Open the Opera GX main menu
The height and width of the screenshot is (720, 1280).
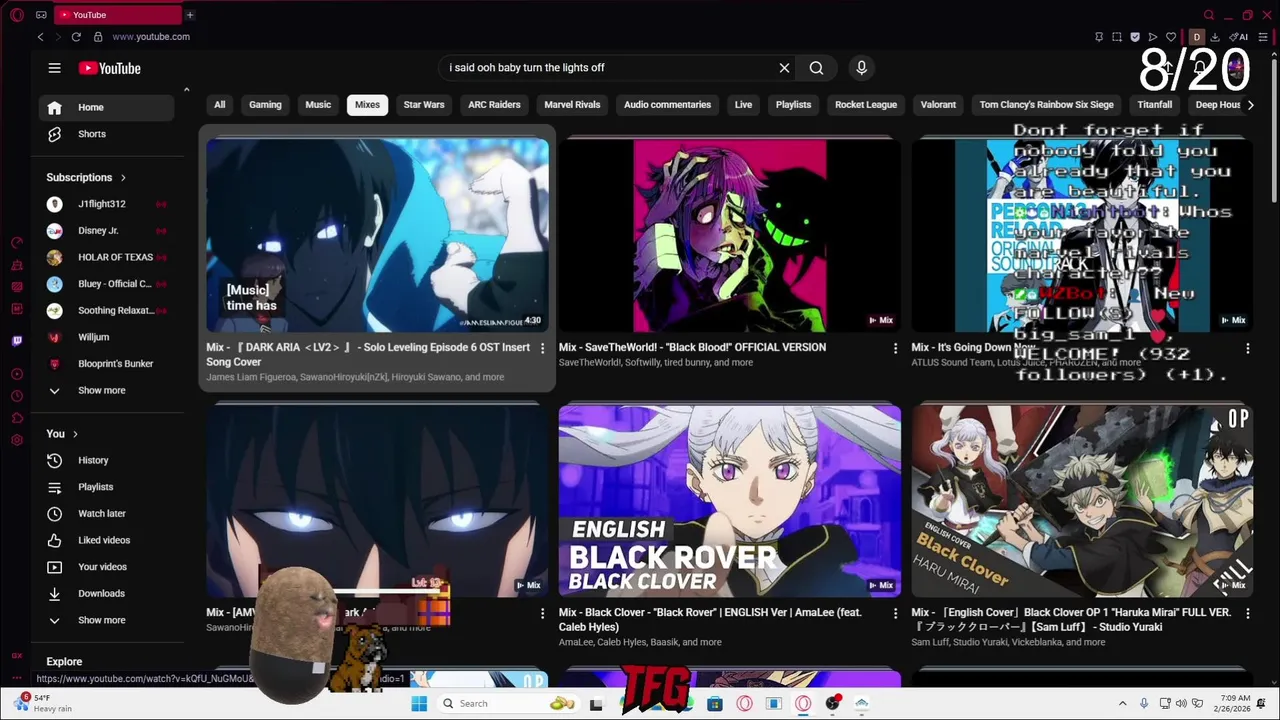point(17,15)
